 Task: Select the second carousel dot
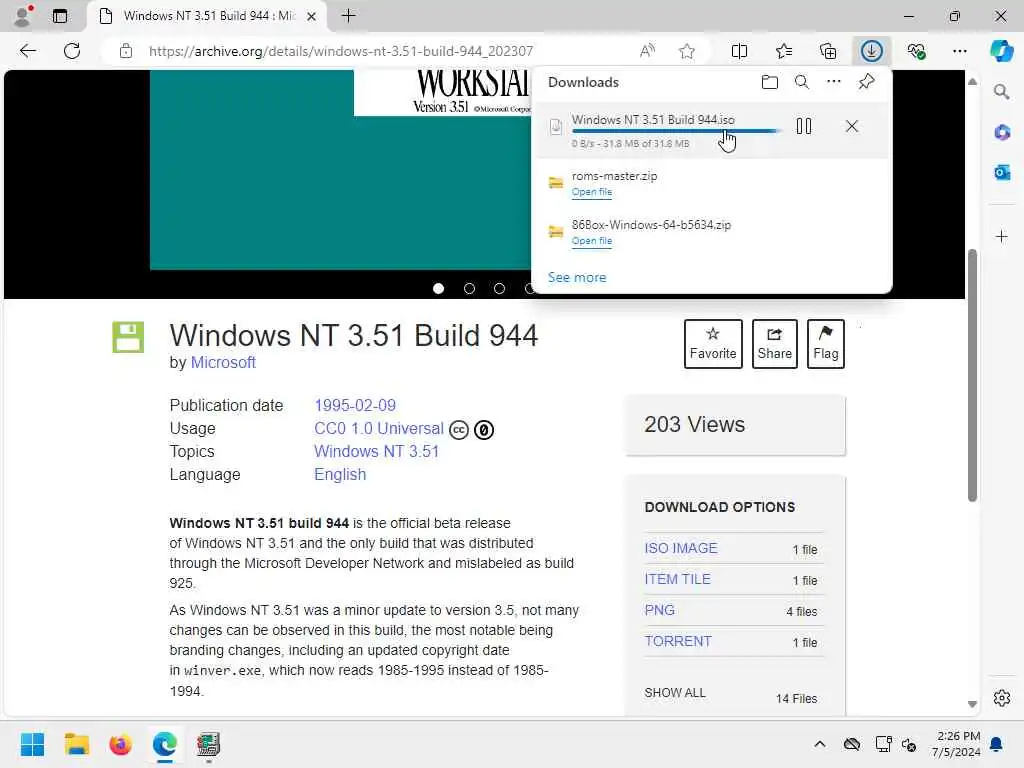pyautogui.click(x=469, y=289)
